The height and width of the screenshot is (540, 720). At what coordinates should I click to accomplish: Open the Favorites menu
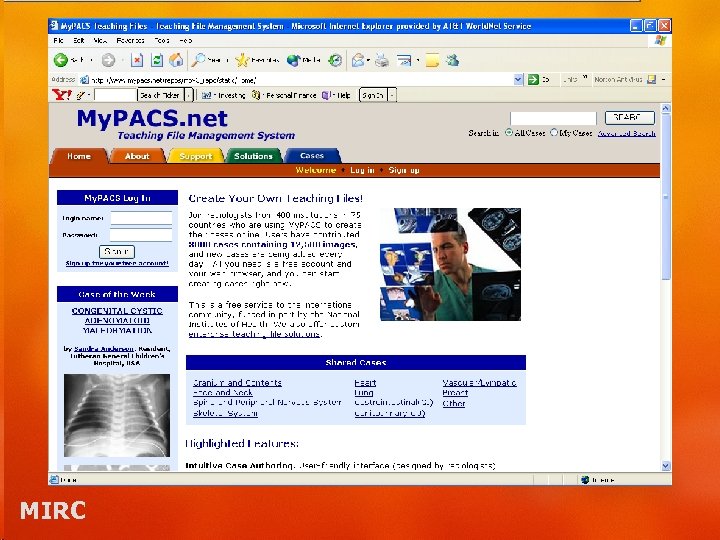130,40
